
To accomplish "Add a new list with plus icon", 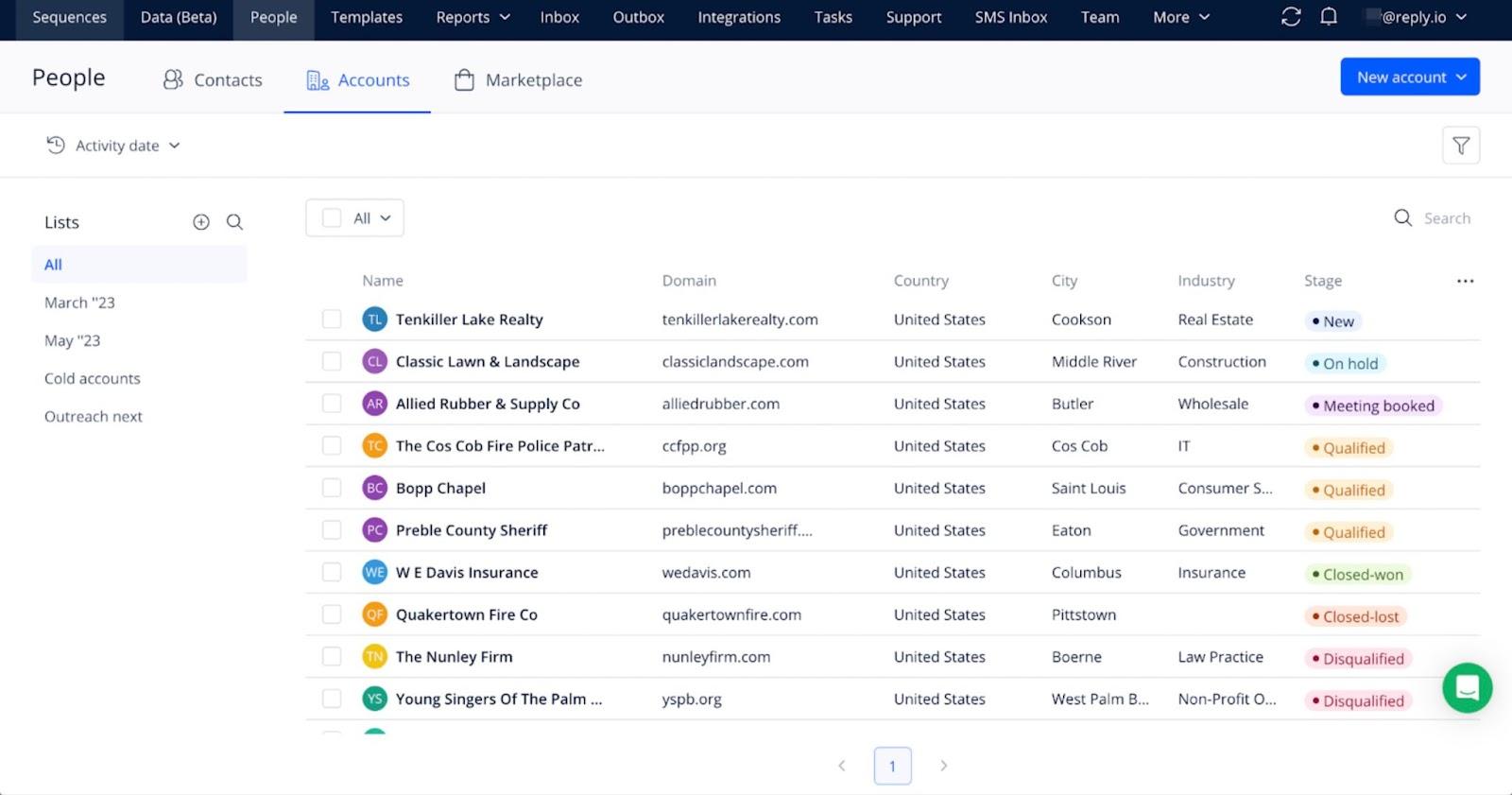I will point(201,222).
